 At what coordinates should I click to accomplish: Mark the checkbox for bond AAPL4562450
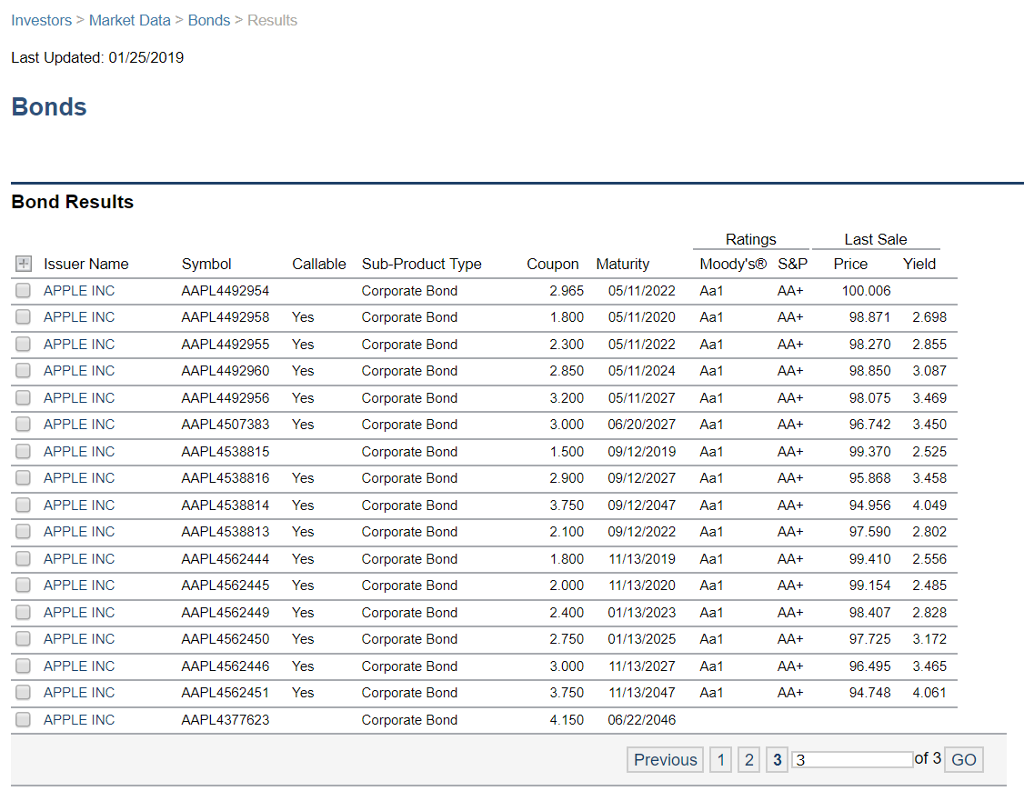point(23,639)
